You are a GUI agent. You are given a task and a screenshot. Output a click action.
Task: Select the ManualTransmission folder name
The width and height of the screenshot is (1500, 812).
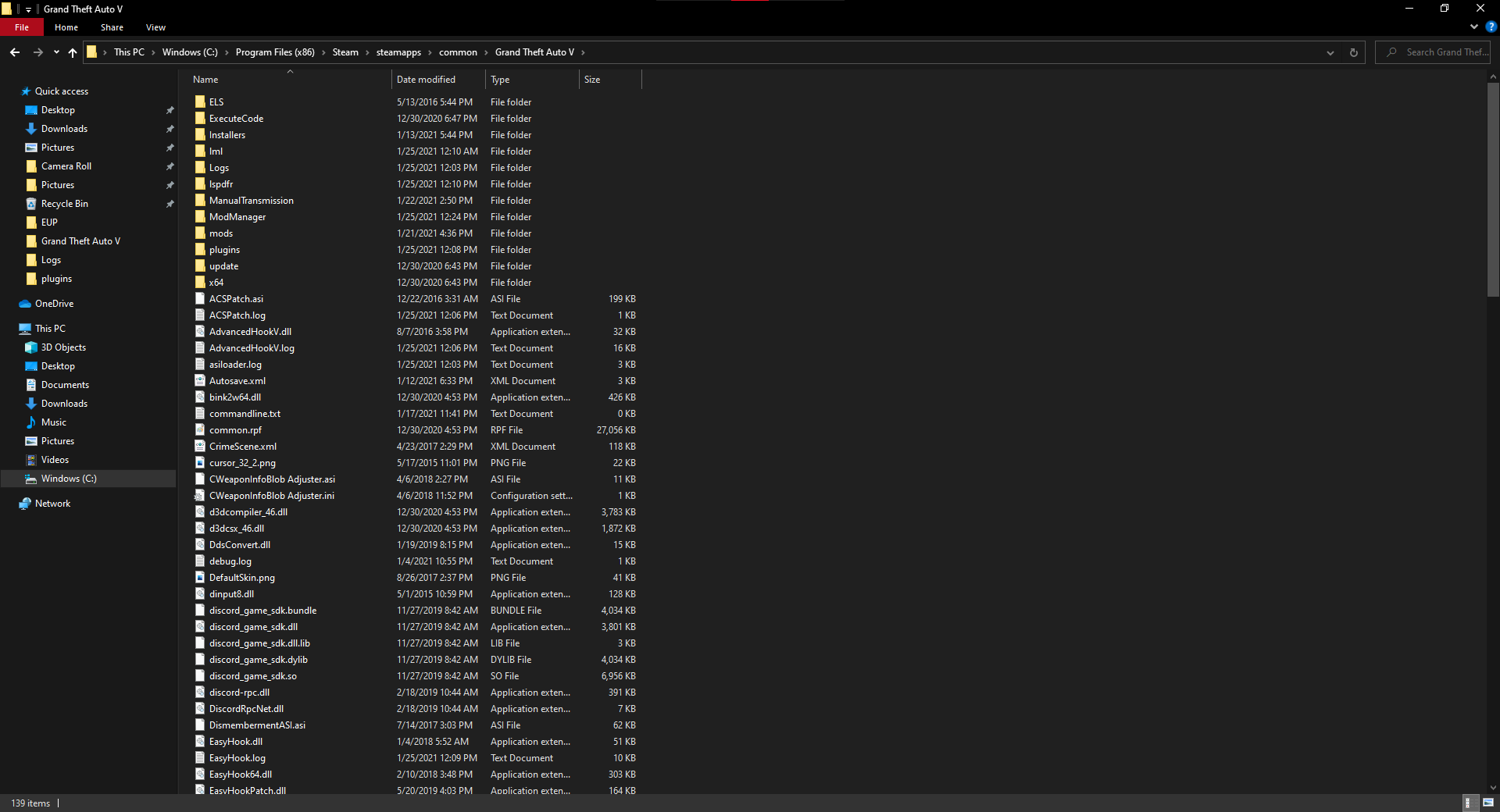tap(252, 201)
